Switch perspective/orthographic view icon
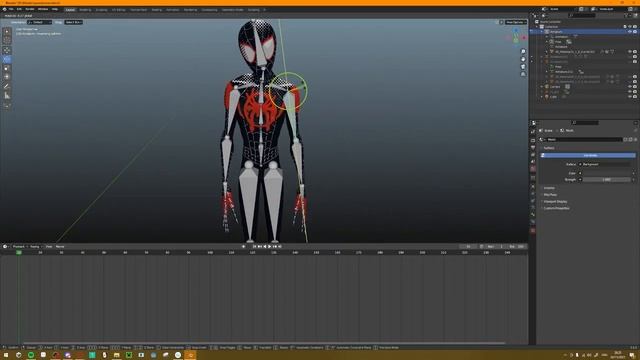 (523, 74)
